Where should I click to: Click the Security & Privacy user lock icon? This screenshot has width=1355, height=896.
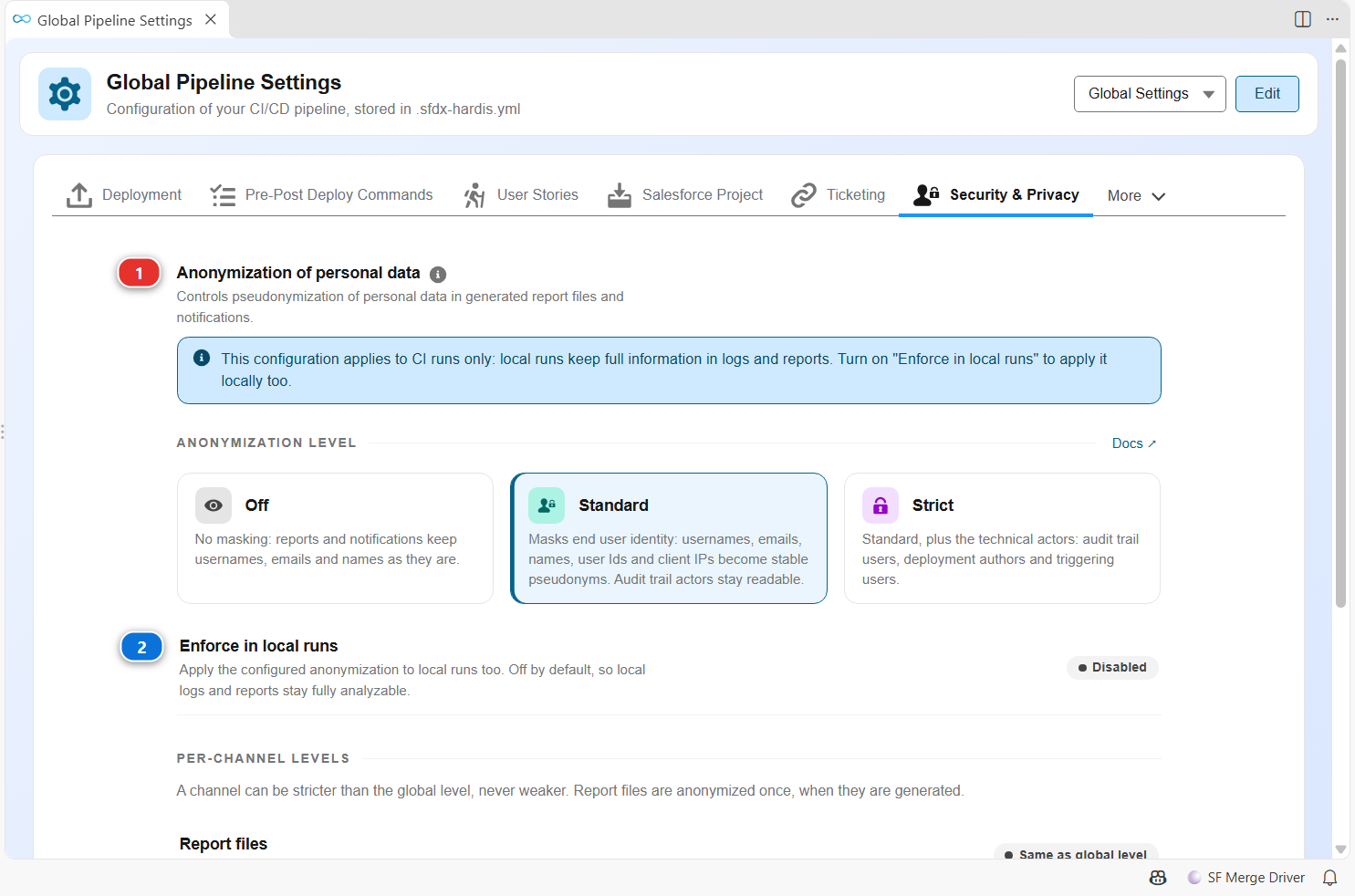point(926,194)
